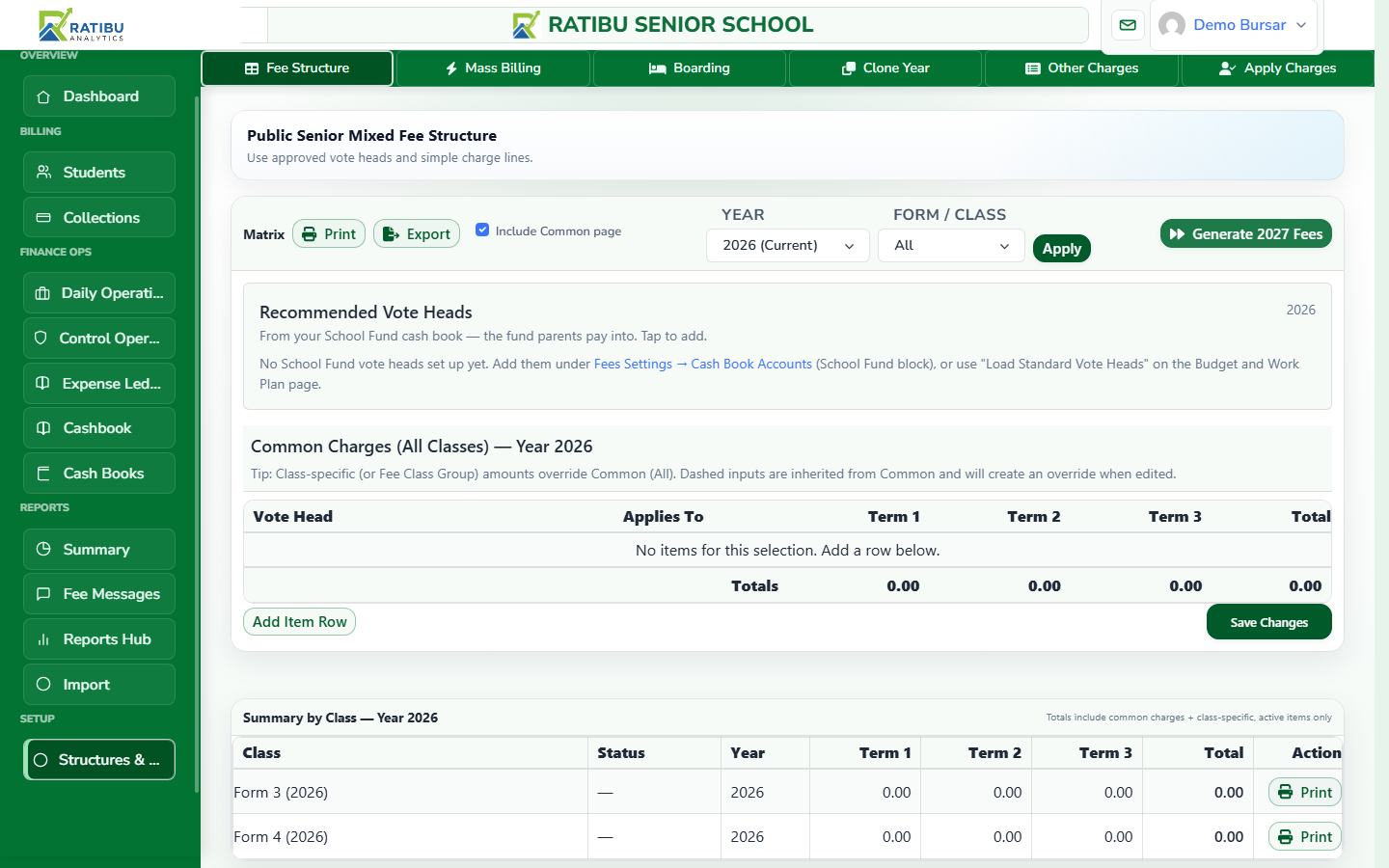Print the Form 3 (2026) fee summary
This screenshot has width=1389, height=868.
[x=1305, y=793]
